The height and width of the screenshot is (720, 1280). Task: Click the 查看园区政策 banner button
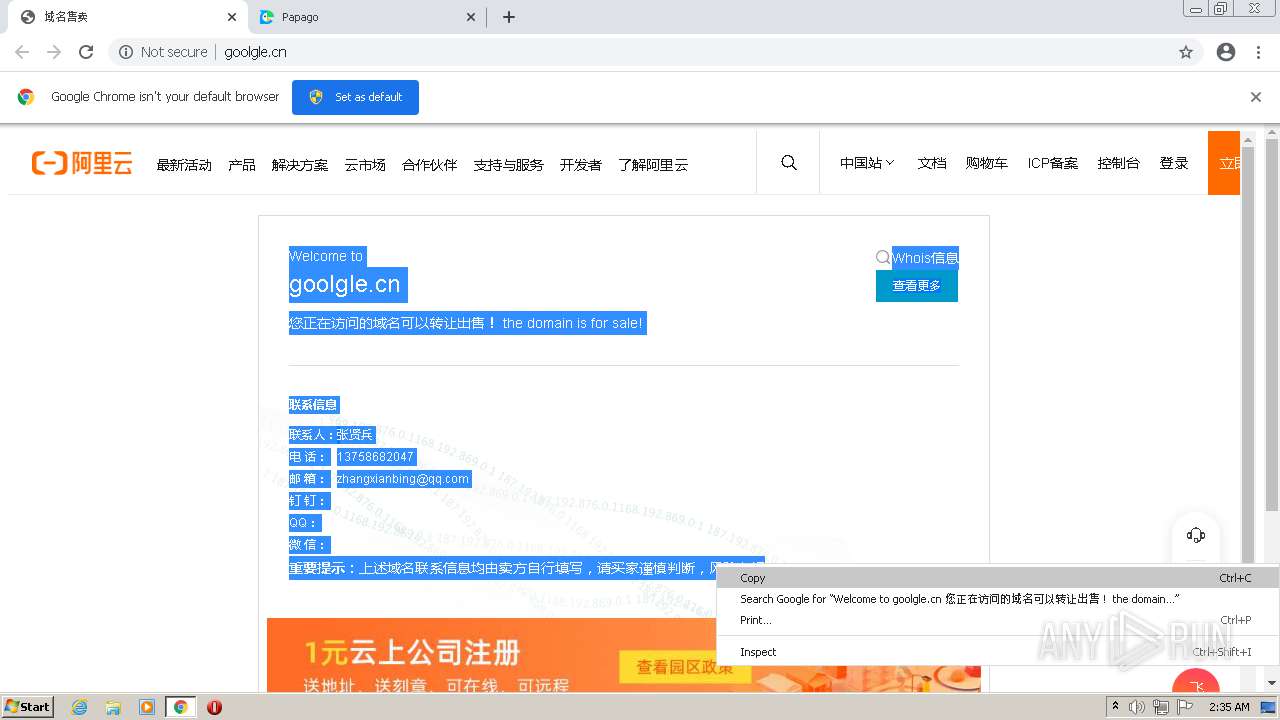685,667
